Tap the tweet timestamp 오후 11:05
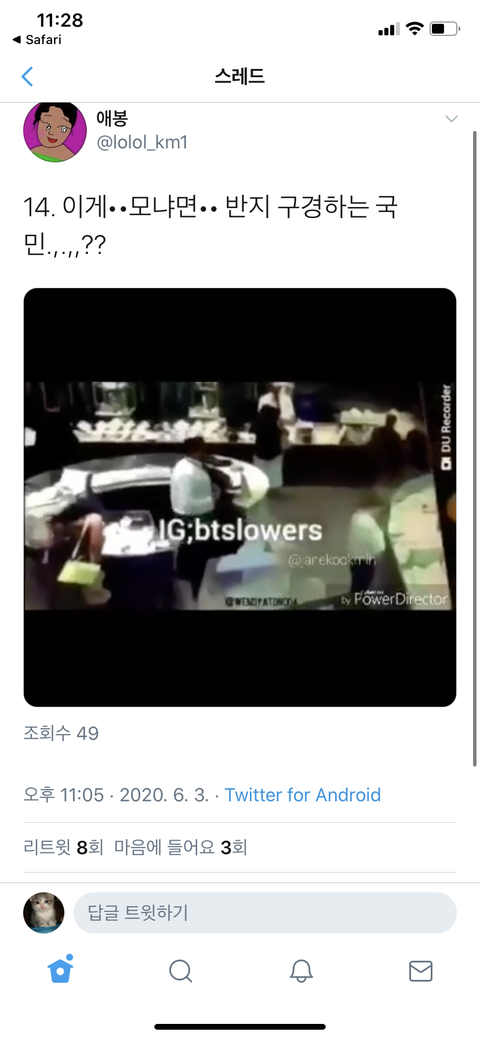 (64, 794)
